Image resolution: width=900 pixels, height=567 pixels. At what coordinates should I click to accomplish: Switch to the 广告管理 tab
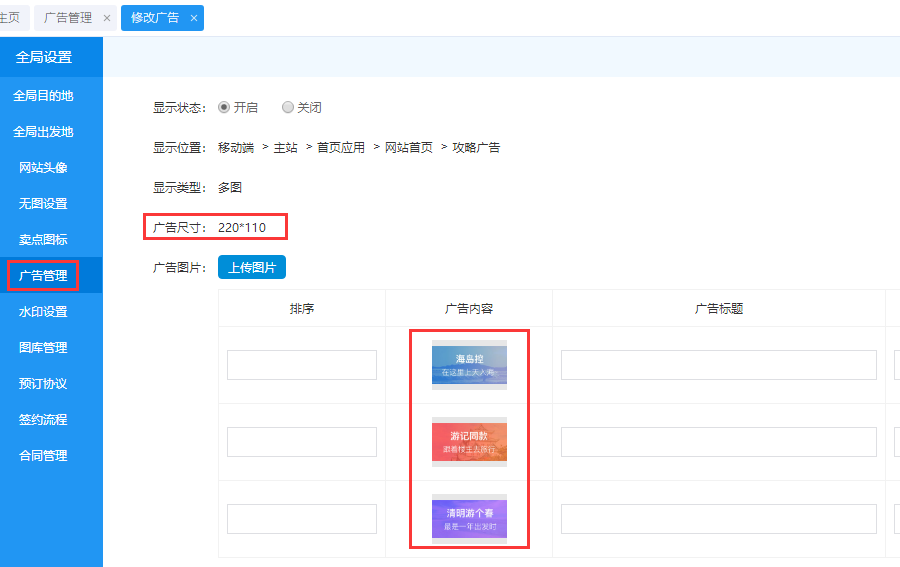point(68,18)
